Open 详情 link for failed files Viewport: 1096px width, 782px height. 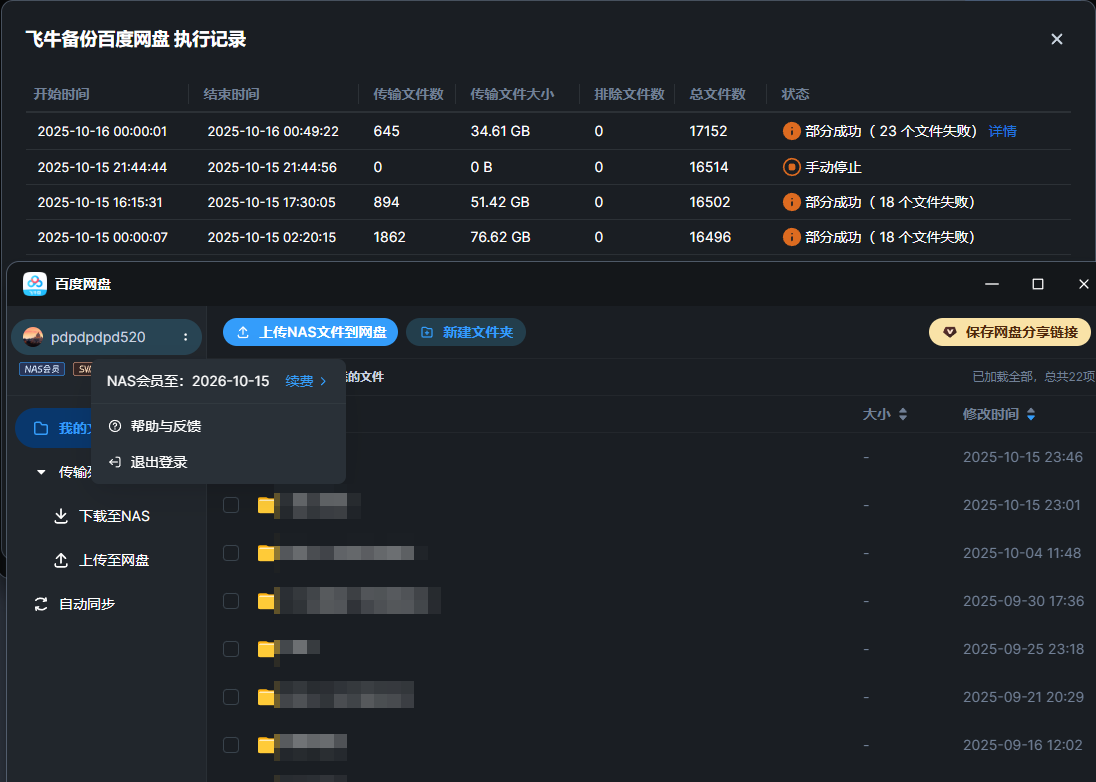[1002, 131]
